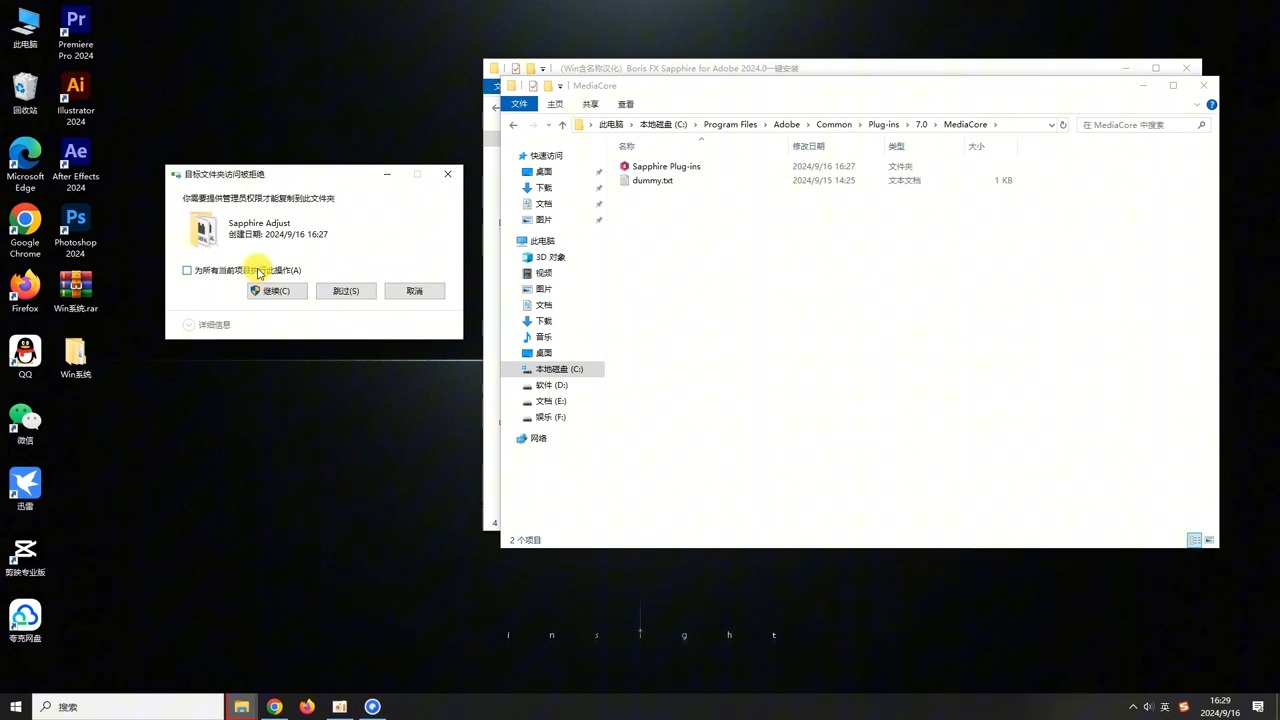Image resolution: width=1280 pixels, height=720 pixels.
Task: Select Google Chrome desktop icon
Action: coord(25,231)
